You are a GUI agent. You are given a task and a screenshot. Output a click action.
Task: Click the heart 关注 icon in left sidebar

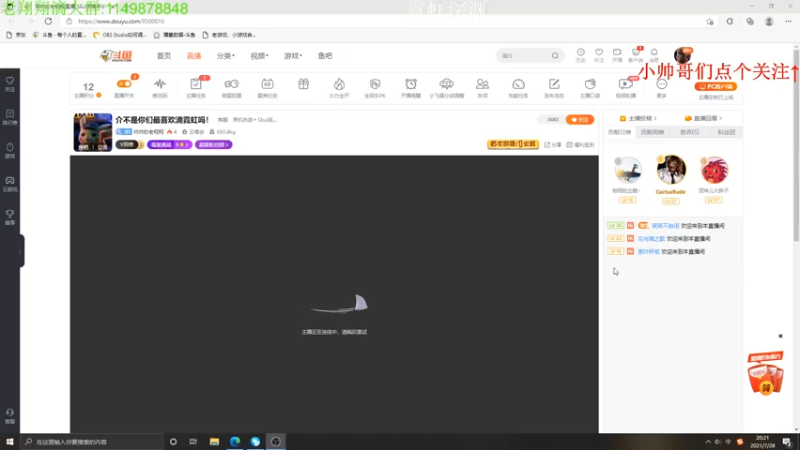10,84
